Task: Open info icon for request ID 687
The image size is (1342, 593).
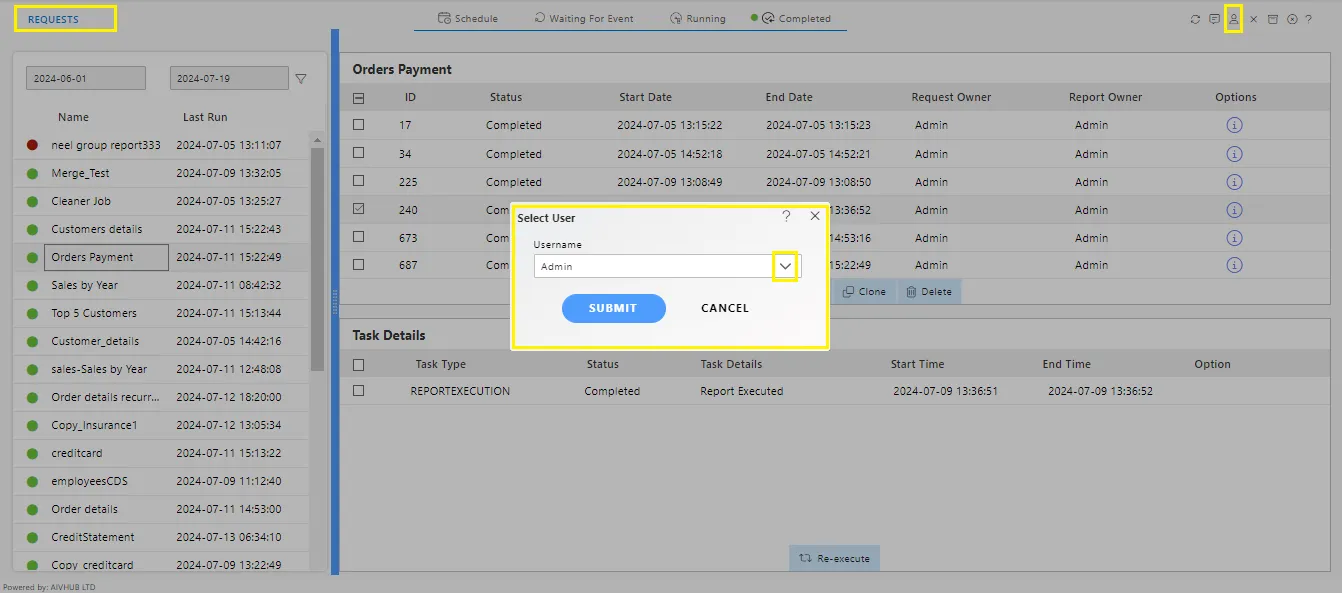Action: 1234,265
